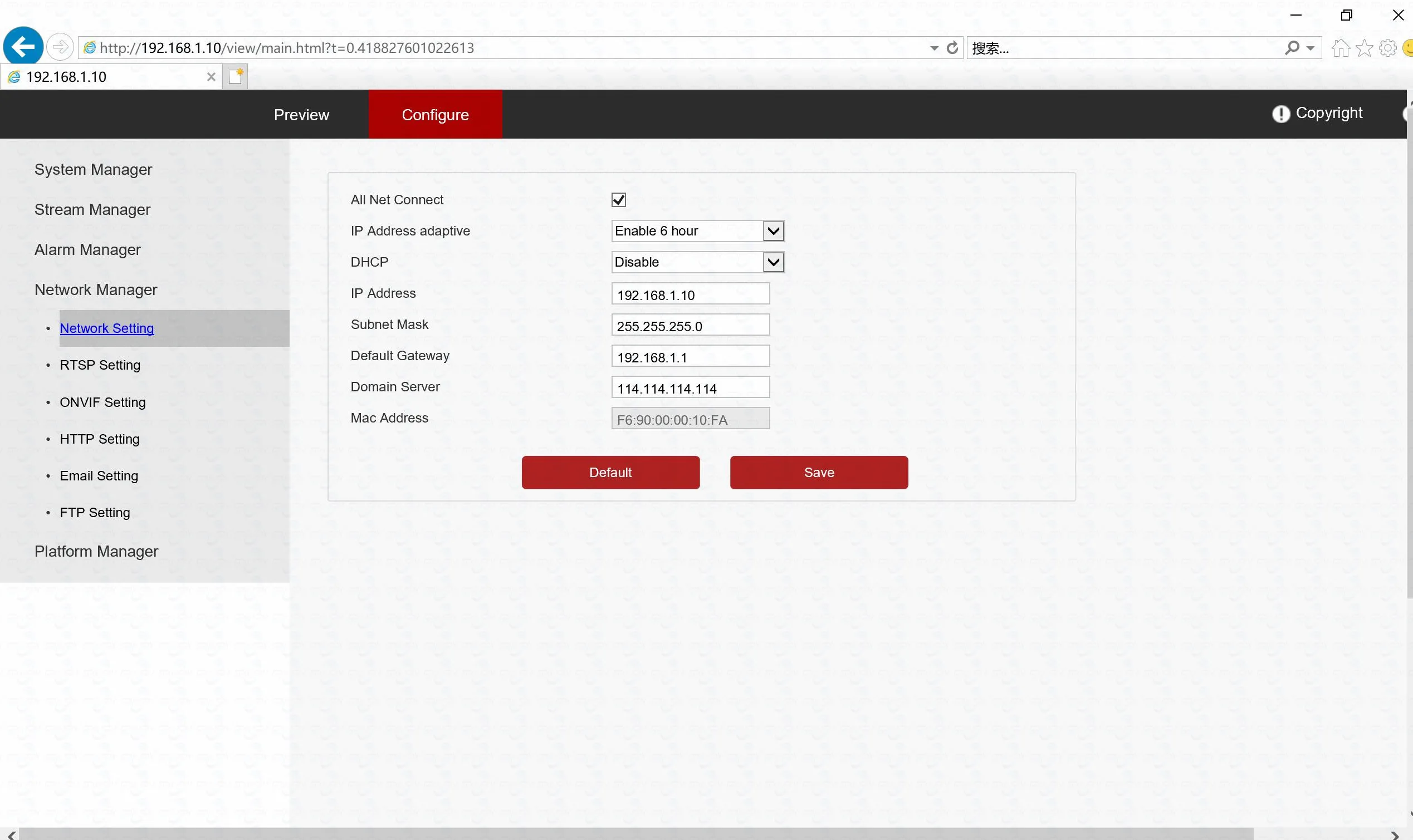Image resolution: width=1413 pixels, height=840 pixels.
Task: Open the Alarm Manager section
Action: point(87,250)
